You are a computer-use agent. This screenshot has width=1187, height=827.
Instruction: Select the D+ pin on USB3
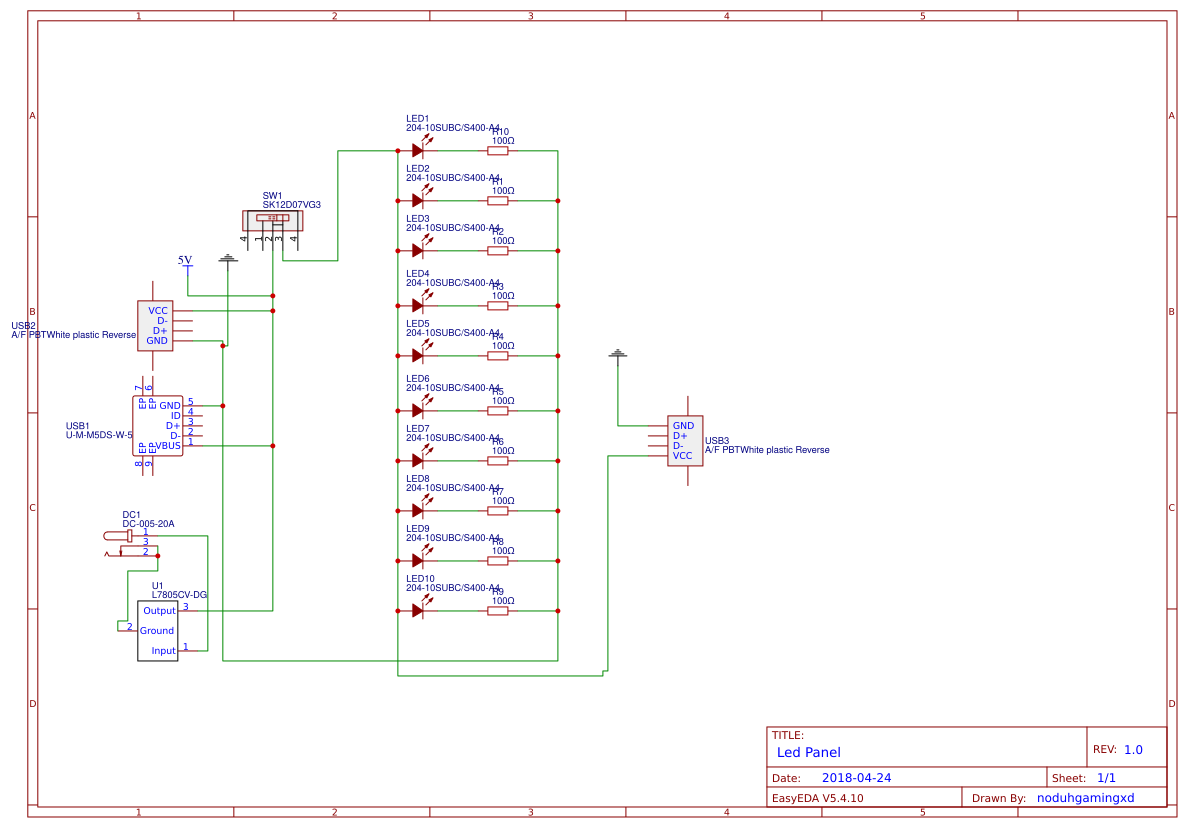[x=681, y=435]
